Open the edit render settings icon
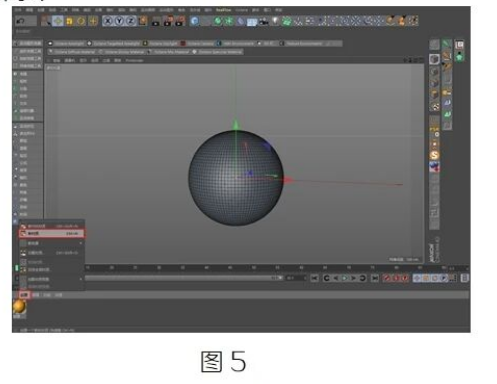Screen dimensions: 497x384 [x=180, y=21]
